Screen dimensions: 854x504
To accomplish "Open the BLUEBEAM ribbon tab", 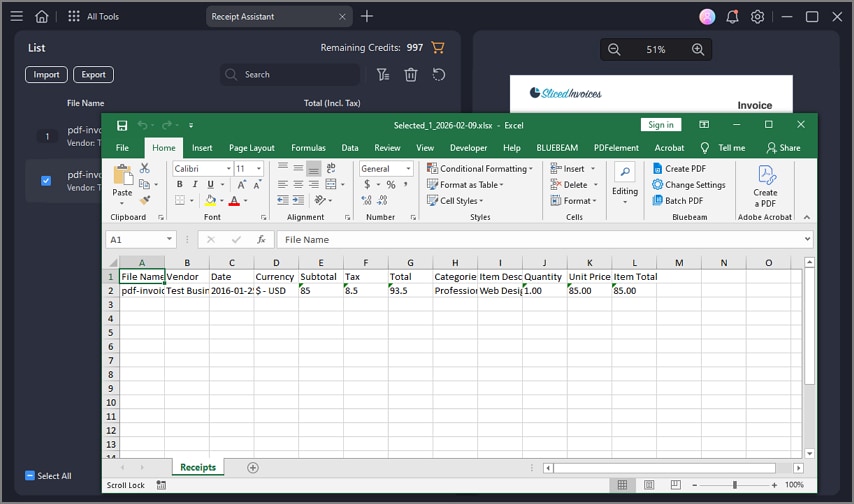I will (557, 148).
